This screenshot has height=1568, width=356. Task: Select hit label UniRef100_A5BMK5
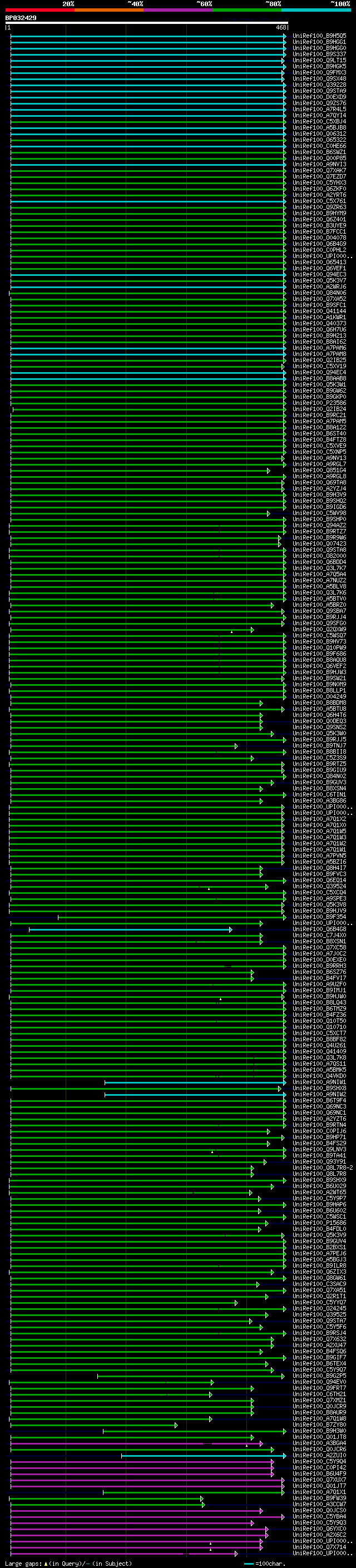pos(319,1070)
